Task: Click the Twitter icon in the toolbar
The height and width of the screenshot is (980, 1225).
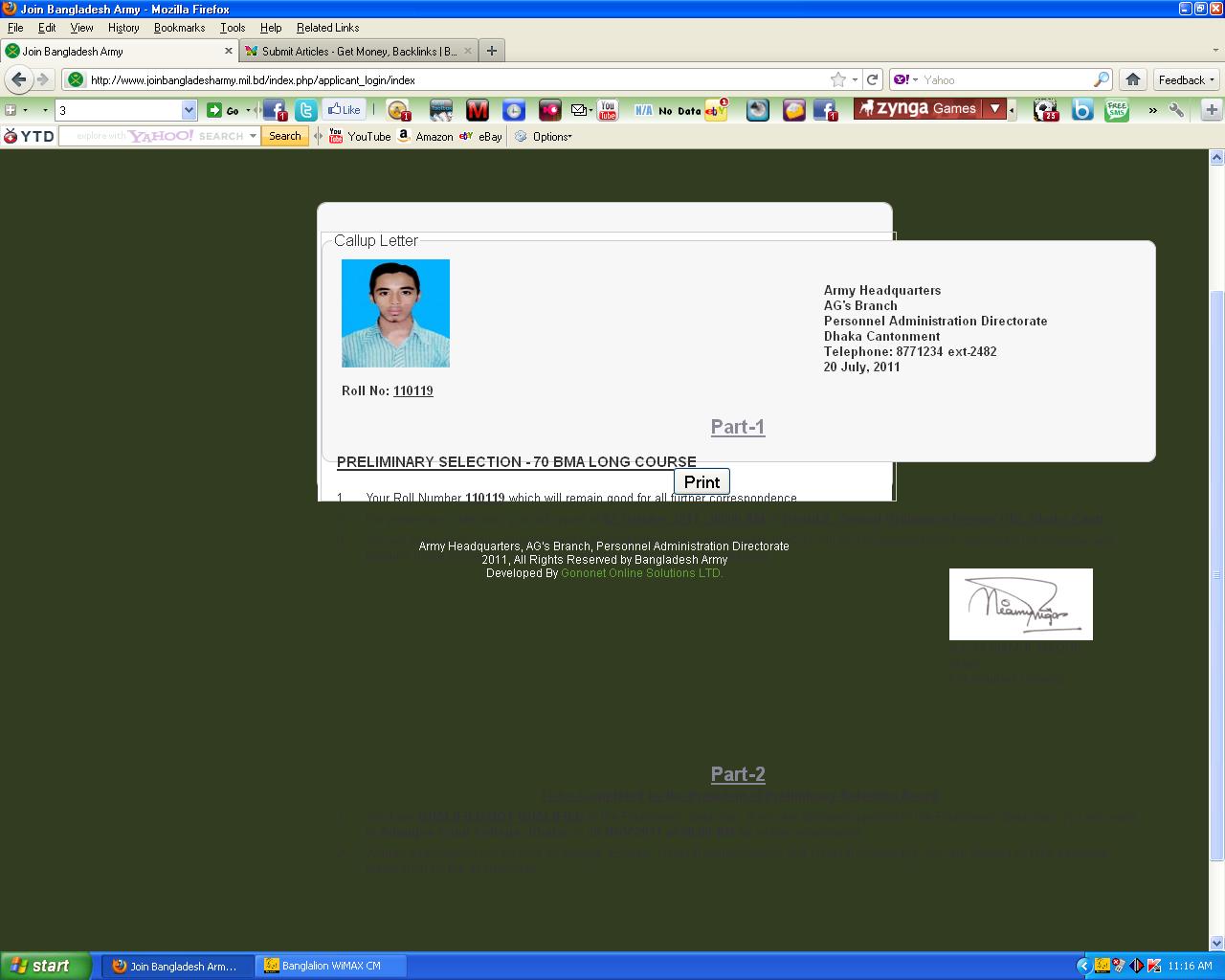Action: pyautogui.click(x=306, y=110)
